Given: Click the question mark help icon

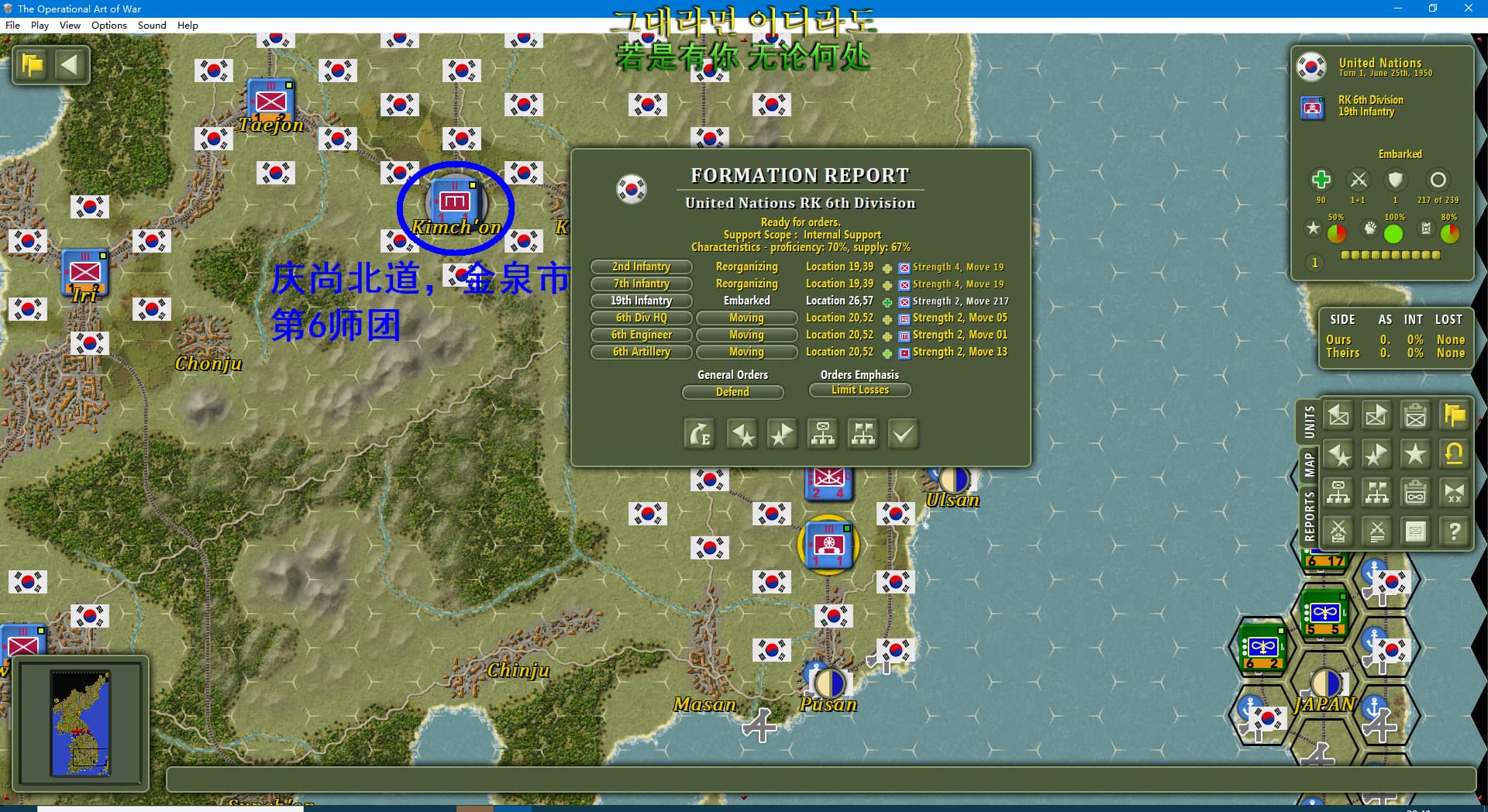Looking at the screenshot, I should pos(1454,532).
